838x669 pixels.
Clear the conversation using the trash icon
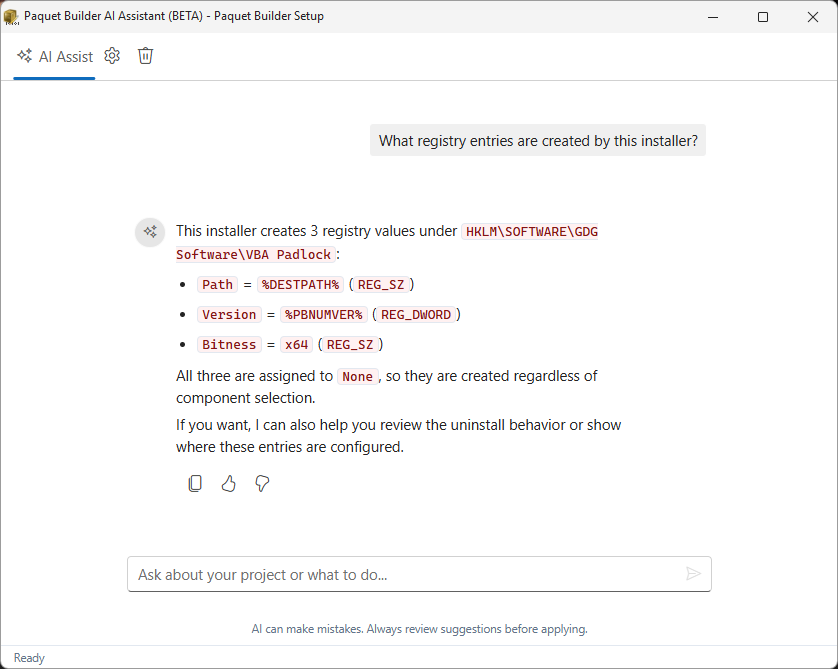click(145, 56)
